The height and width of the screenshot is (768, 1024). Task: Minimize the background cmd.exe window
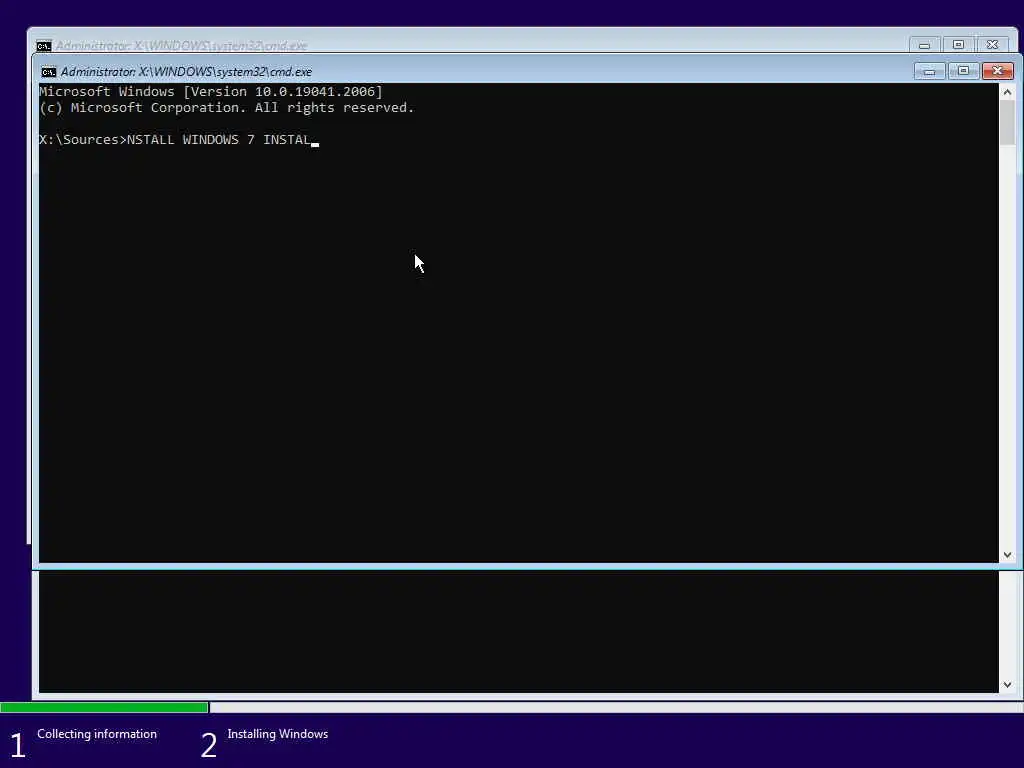[924, 44]
